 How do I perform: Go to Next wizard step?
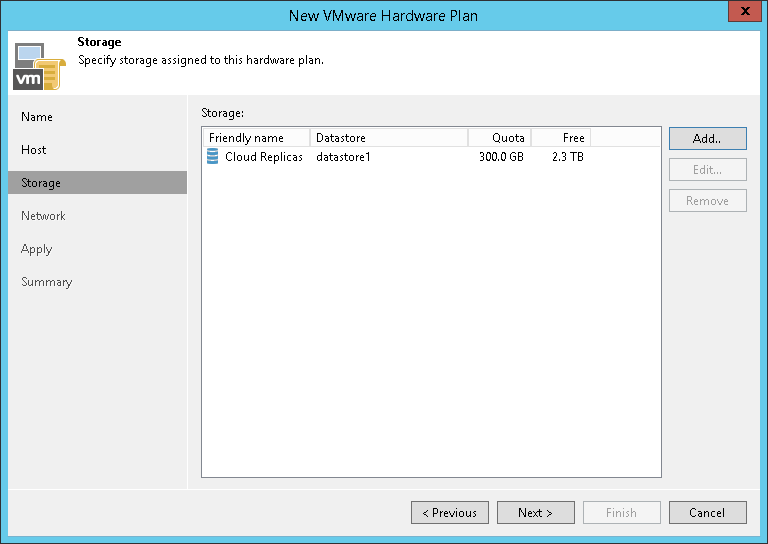tap(535, 513)
